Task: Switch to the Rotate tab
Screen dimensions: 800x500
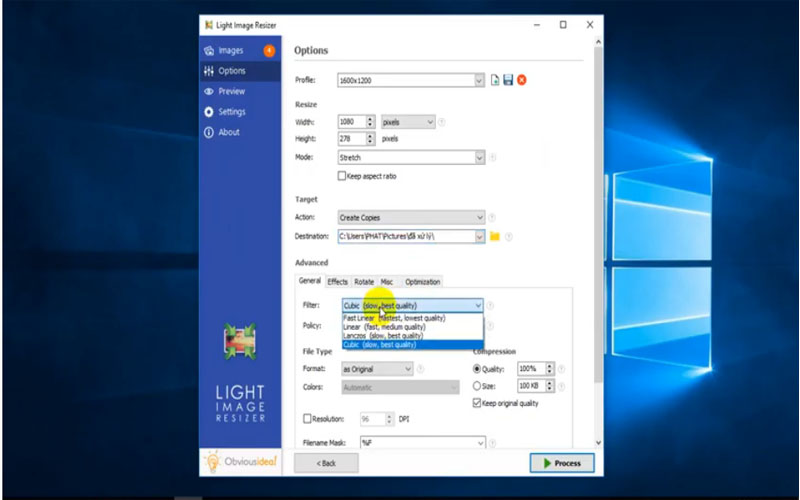Action: point(364,282)
